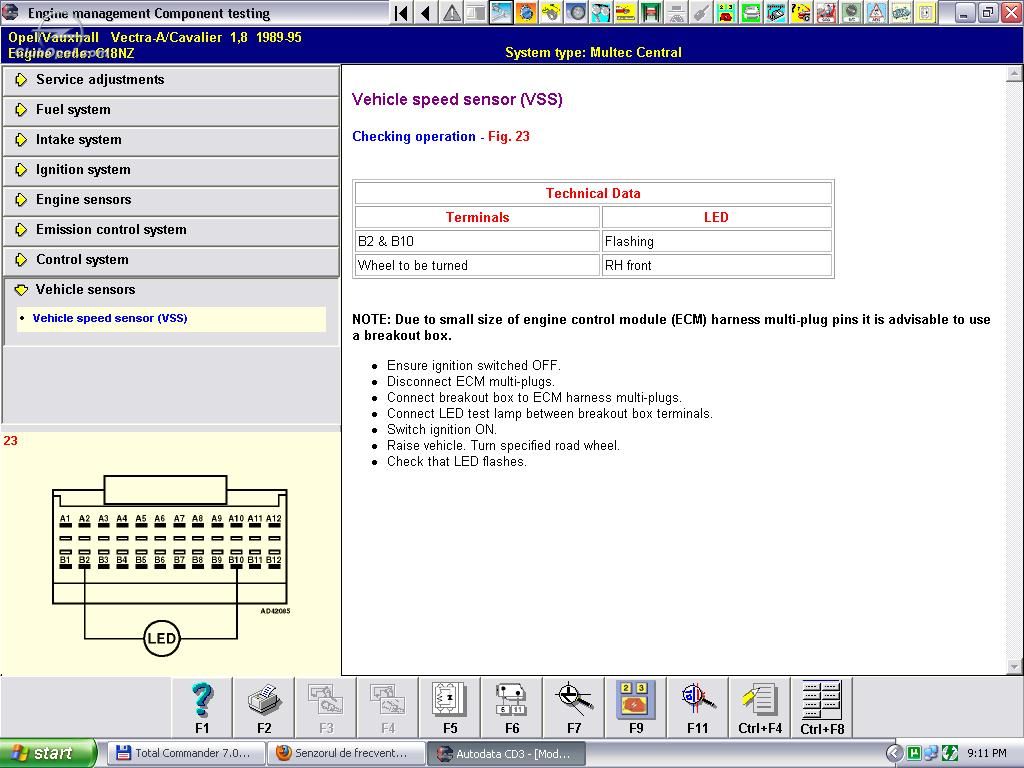Open help with the F1 question mark
This screenshot has width=1024, height=768.
pos(202,707)
